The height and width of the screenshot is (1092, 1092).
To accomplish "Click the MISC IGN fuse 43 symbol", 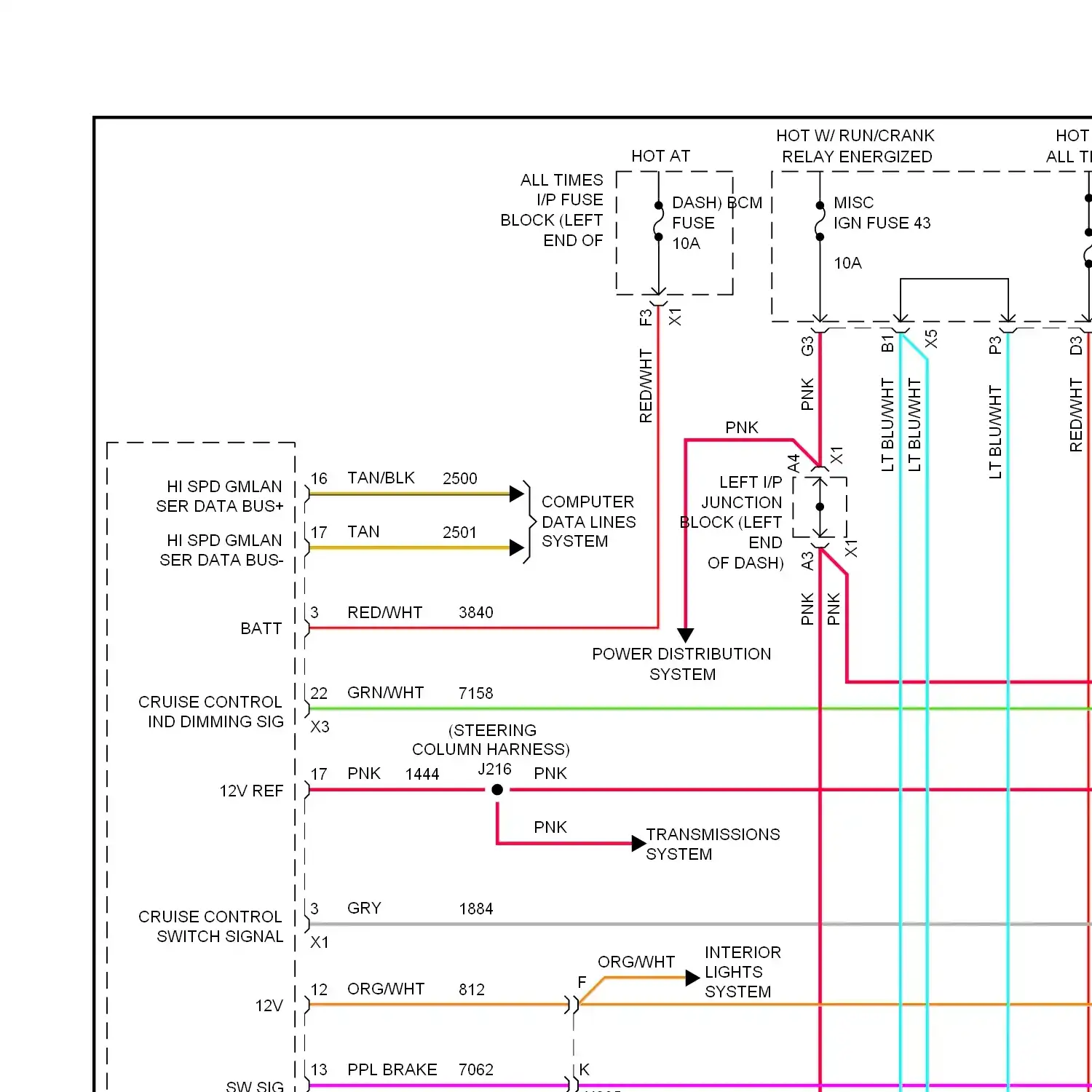I will point(820,221).
